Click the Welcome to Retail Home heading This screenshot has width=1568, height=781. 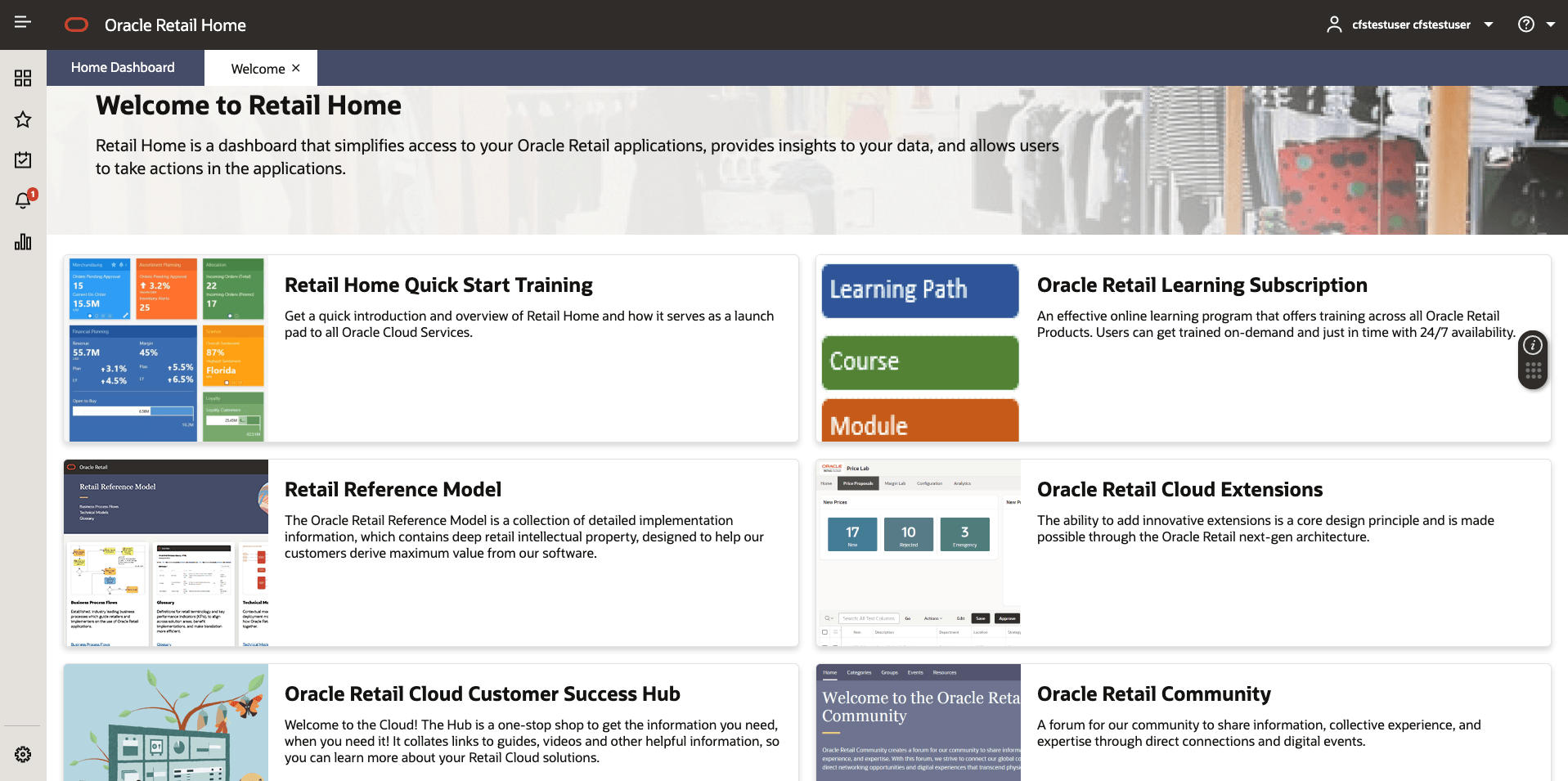(249, 105)
